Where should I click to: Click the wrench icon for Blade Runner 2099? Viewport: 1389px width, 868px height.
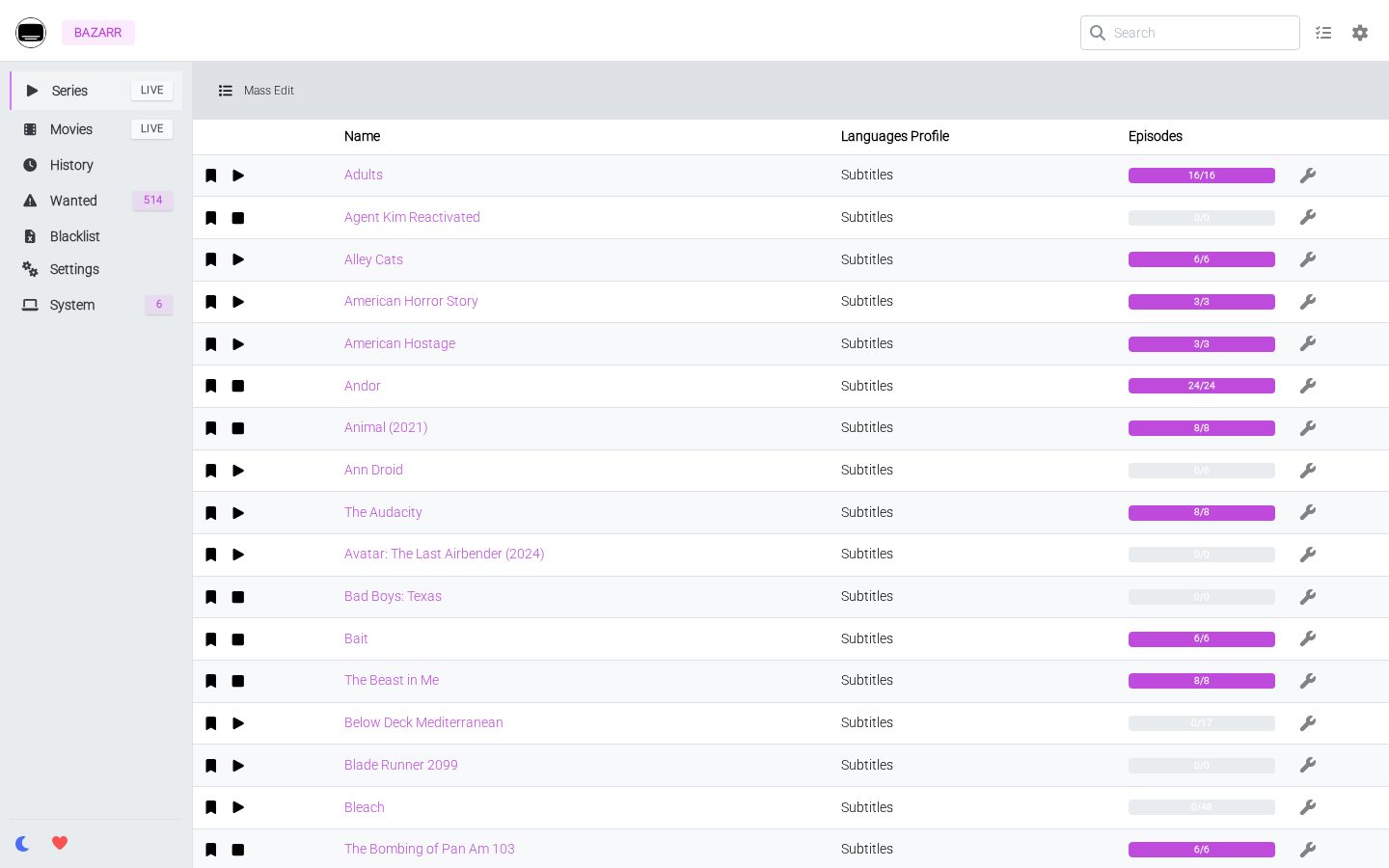pyautogui.click(x=1308, y=766)
